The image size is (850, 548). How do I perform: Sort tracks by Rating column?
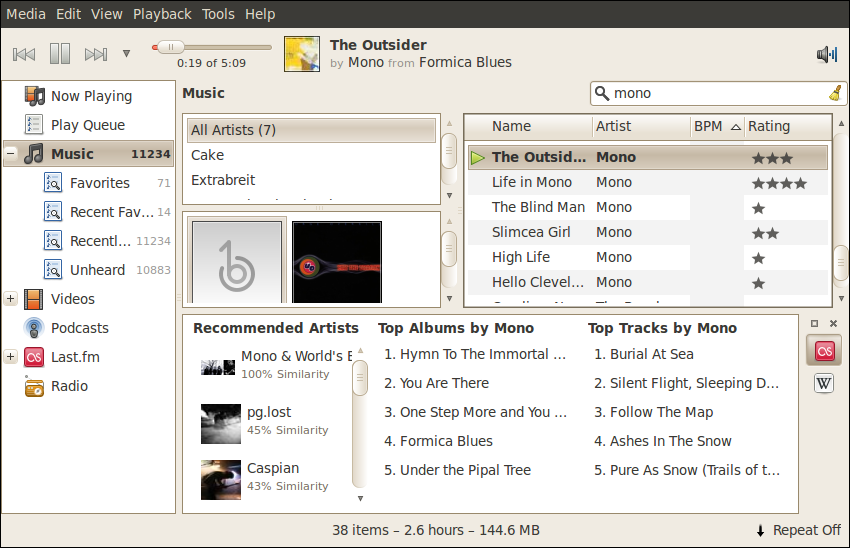tap(788, 126)
